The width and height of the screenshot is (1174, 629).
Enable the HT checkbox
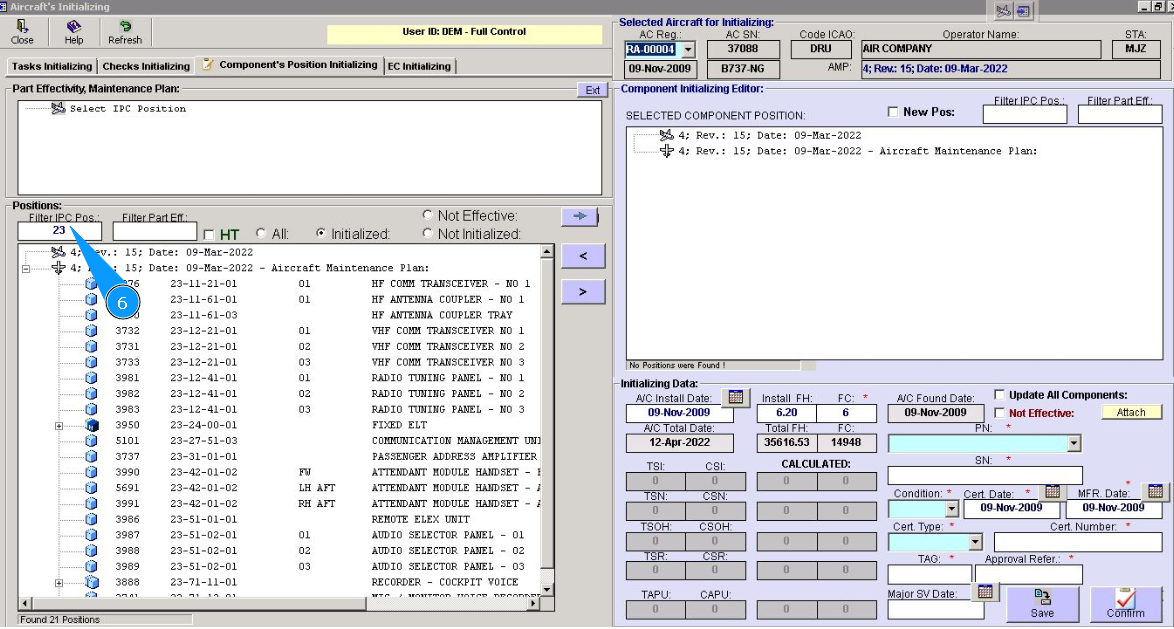tap(208, 235)
